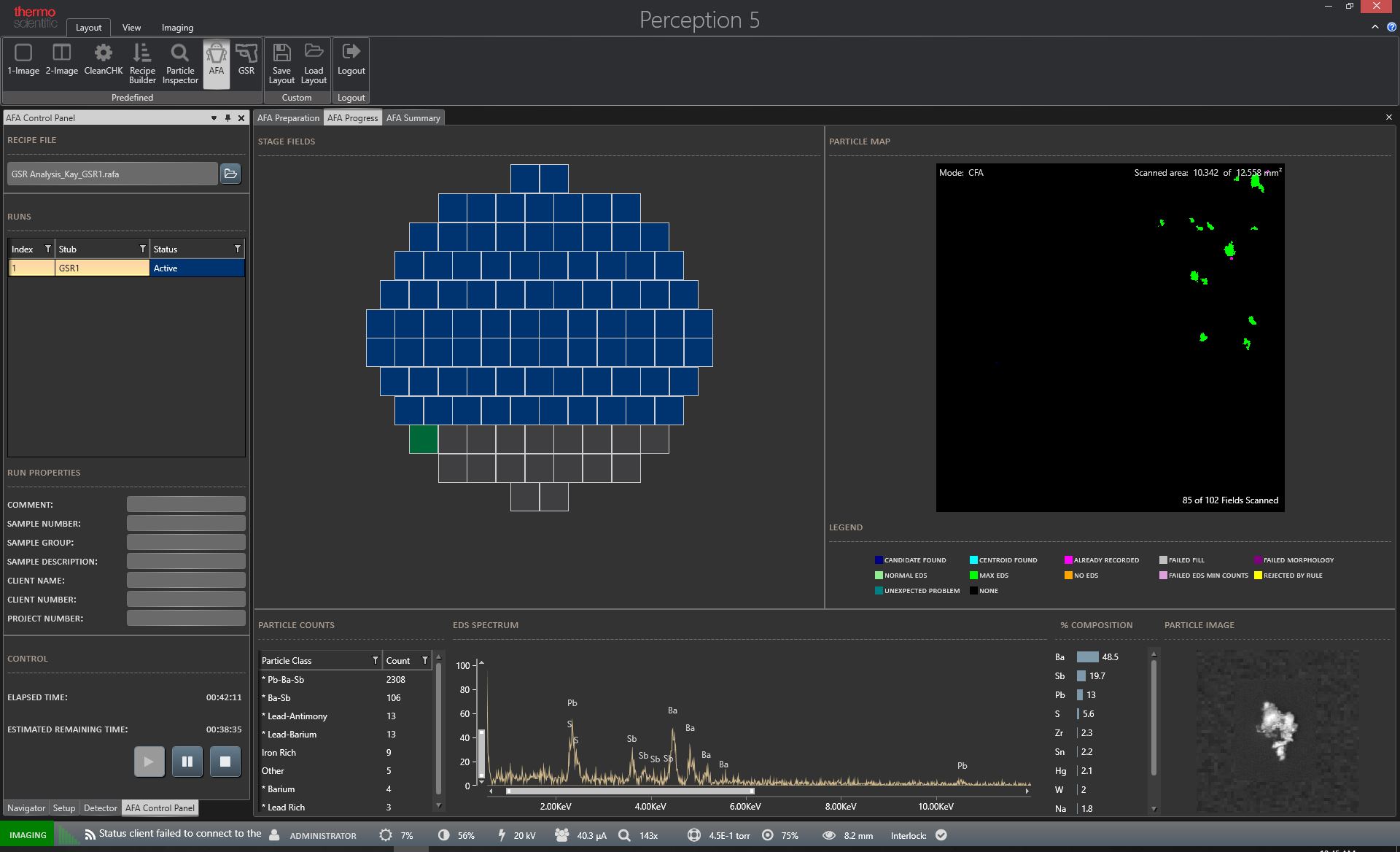Click the Save Layout icon
The width and height of the screenshot is (1400, 852).
tap(281, 63)
